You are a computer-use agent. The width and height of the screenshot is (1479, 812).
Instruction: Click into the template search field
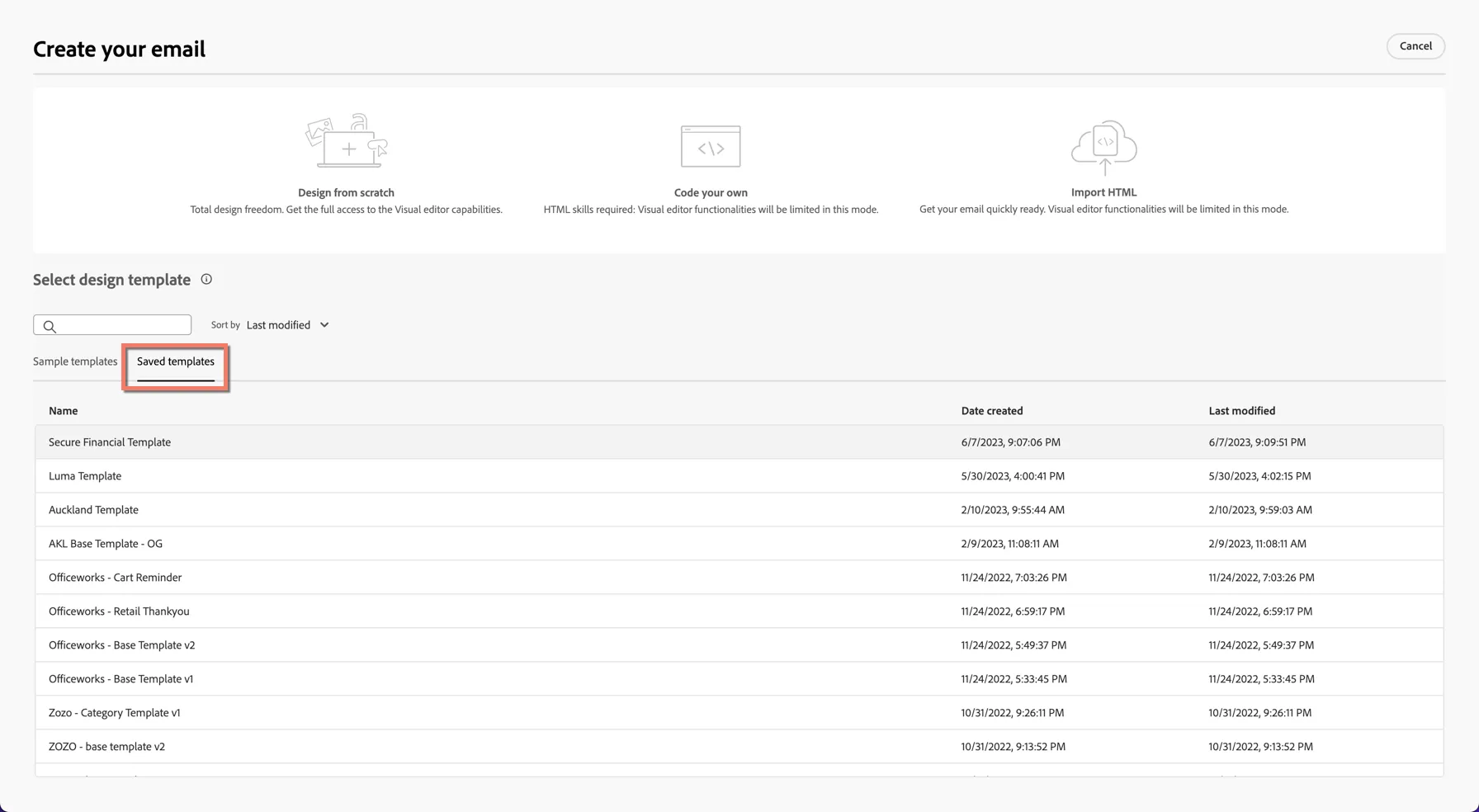[x=112, y=325]
